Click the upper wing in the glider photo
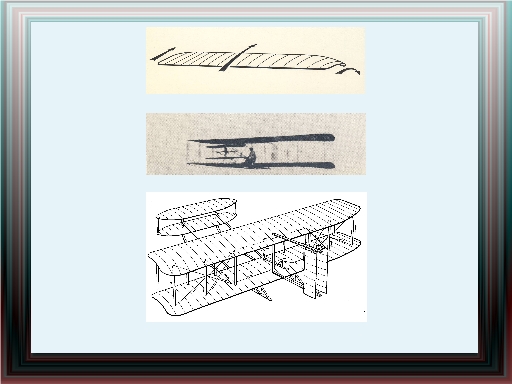The width and height of the screenshot is (512, 384). click(261, 139)
